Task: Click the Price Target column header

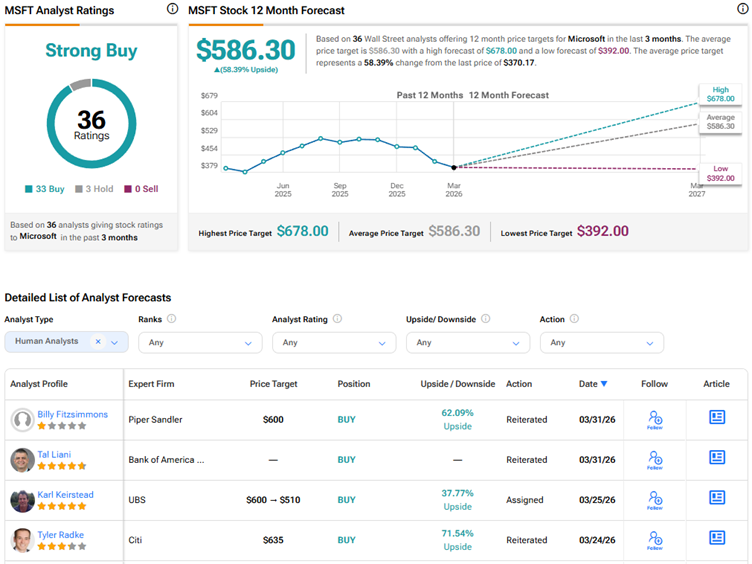Action: pyautogui.click(x=274, y=384)
